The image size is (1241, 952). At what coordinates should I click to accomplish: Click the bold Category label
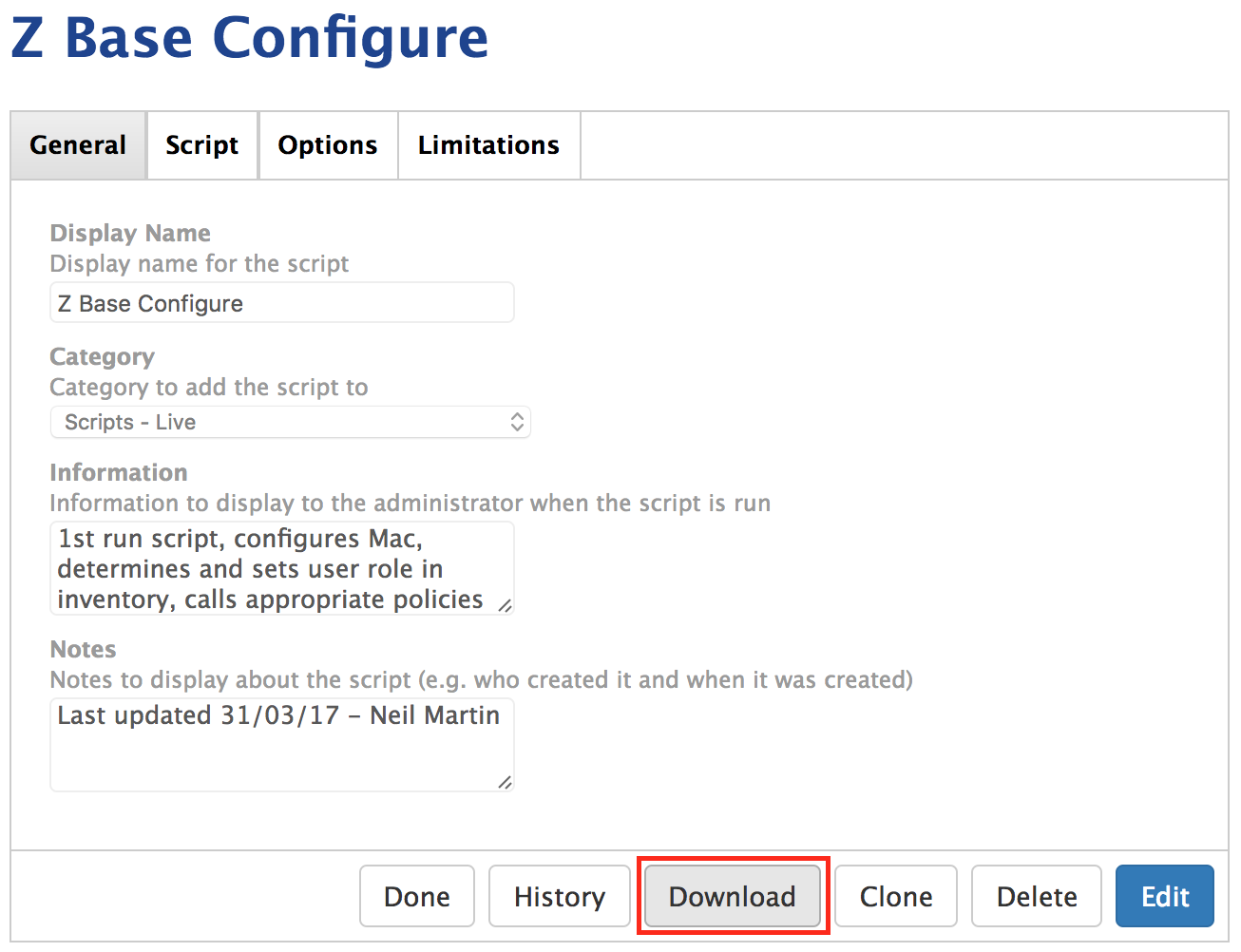[x=102, y=357]
